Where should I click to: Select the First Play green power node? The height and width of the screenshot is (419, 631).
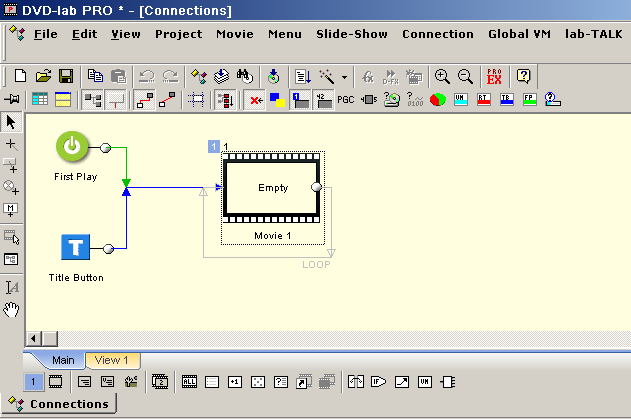point(72,147)
